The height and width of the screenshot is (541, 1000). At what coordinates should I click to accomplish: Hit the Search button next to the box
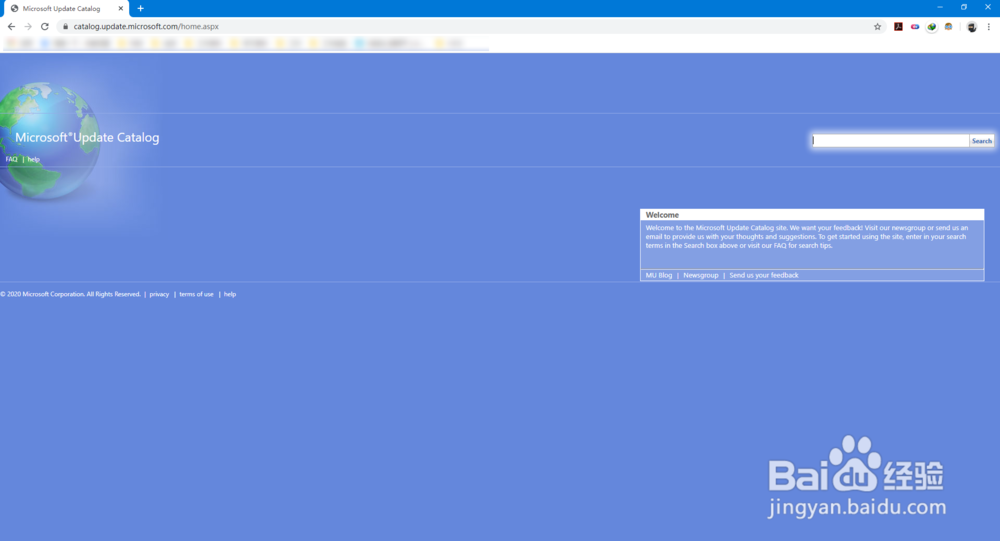tap(982, 141)
